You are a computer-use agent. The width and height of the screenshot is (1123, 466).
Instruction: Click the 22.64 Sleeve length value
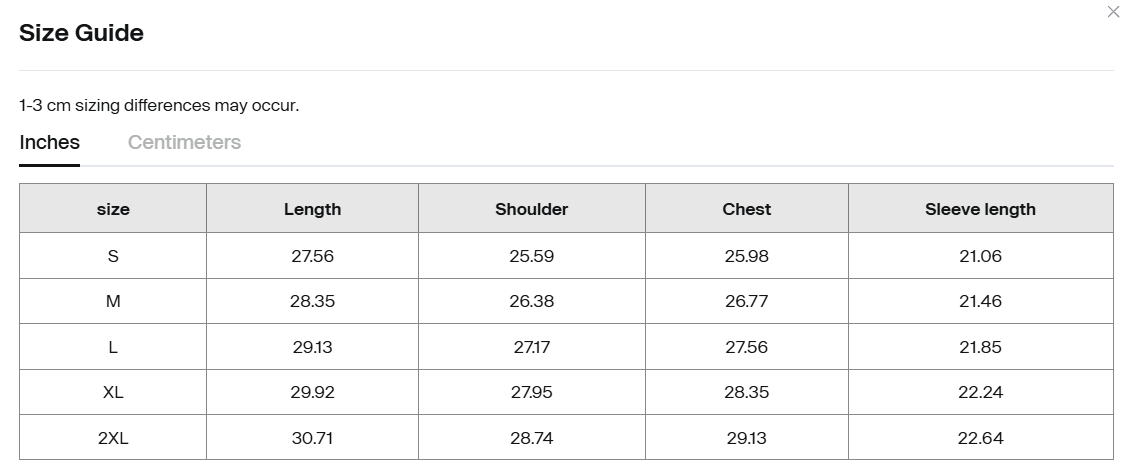click(x=980, y=438)
